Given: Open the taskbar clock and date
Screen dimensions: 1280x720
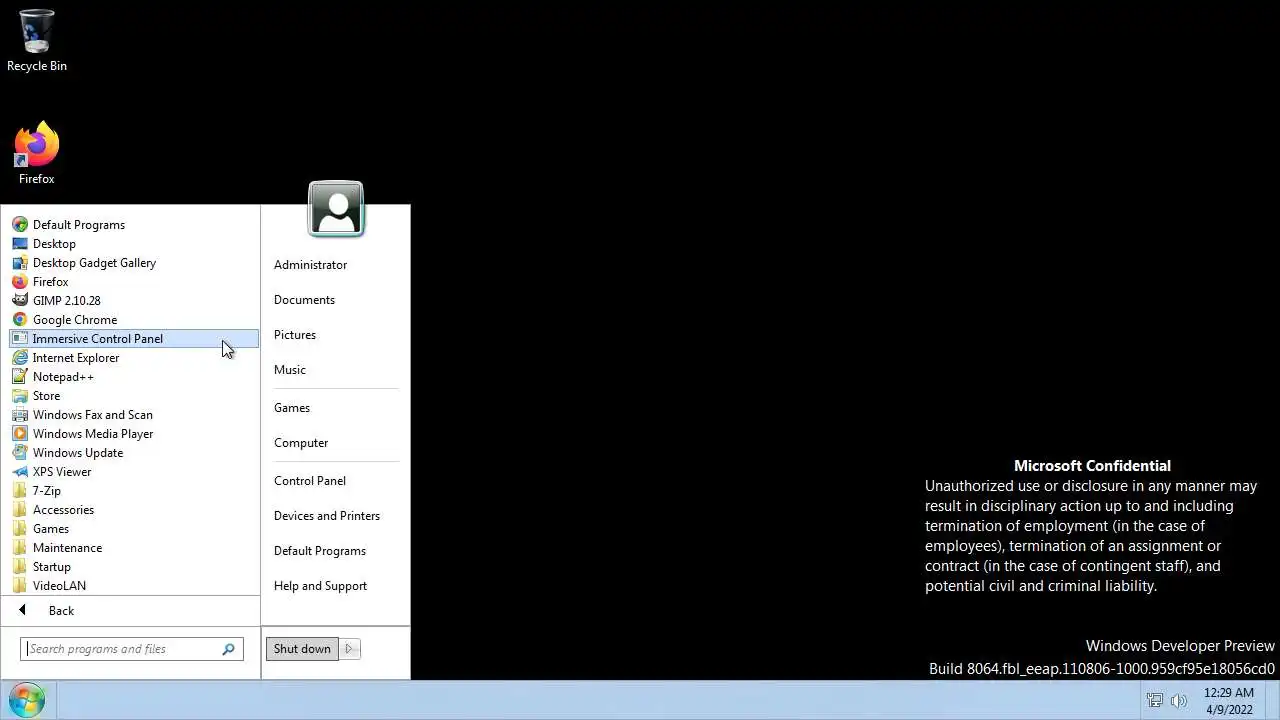Looking at the screenshot, I should pyautogui.click(x=1229, y=701).
